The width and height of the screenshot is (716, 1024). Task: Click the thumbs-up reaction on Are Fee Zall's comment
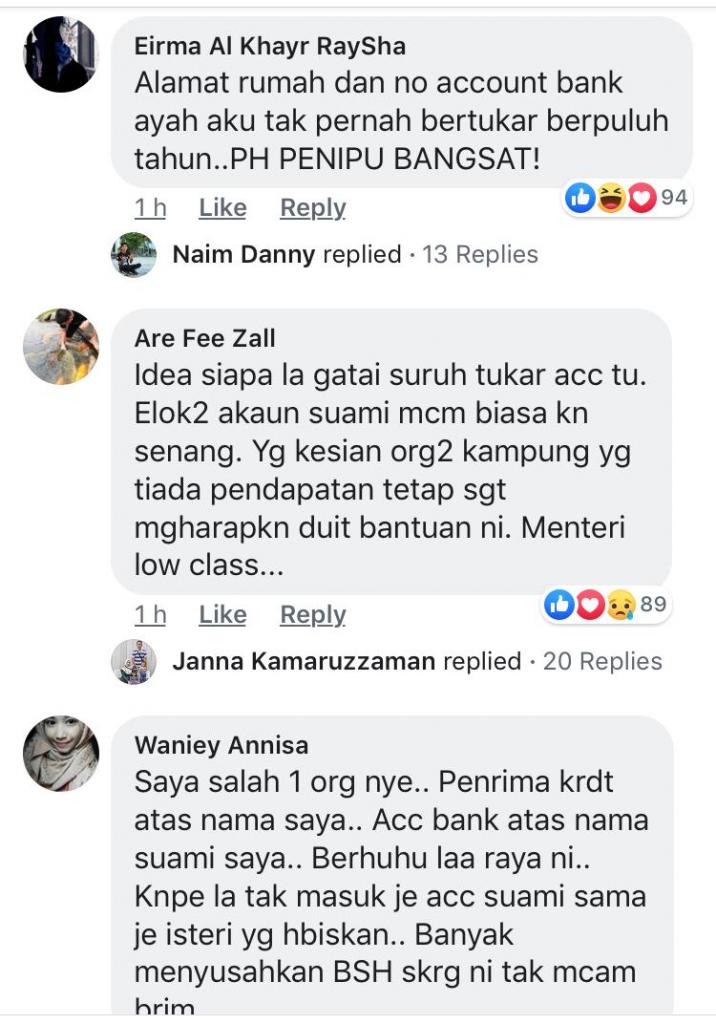point(559,605)
